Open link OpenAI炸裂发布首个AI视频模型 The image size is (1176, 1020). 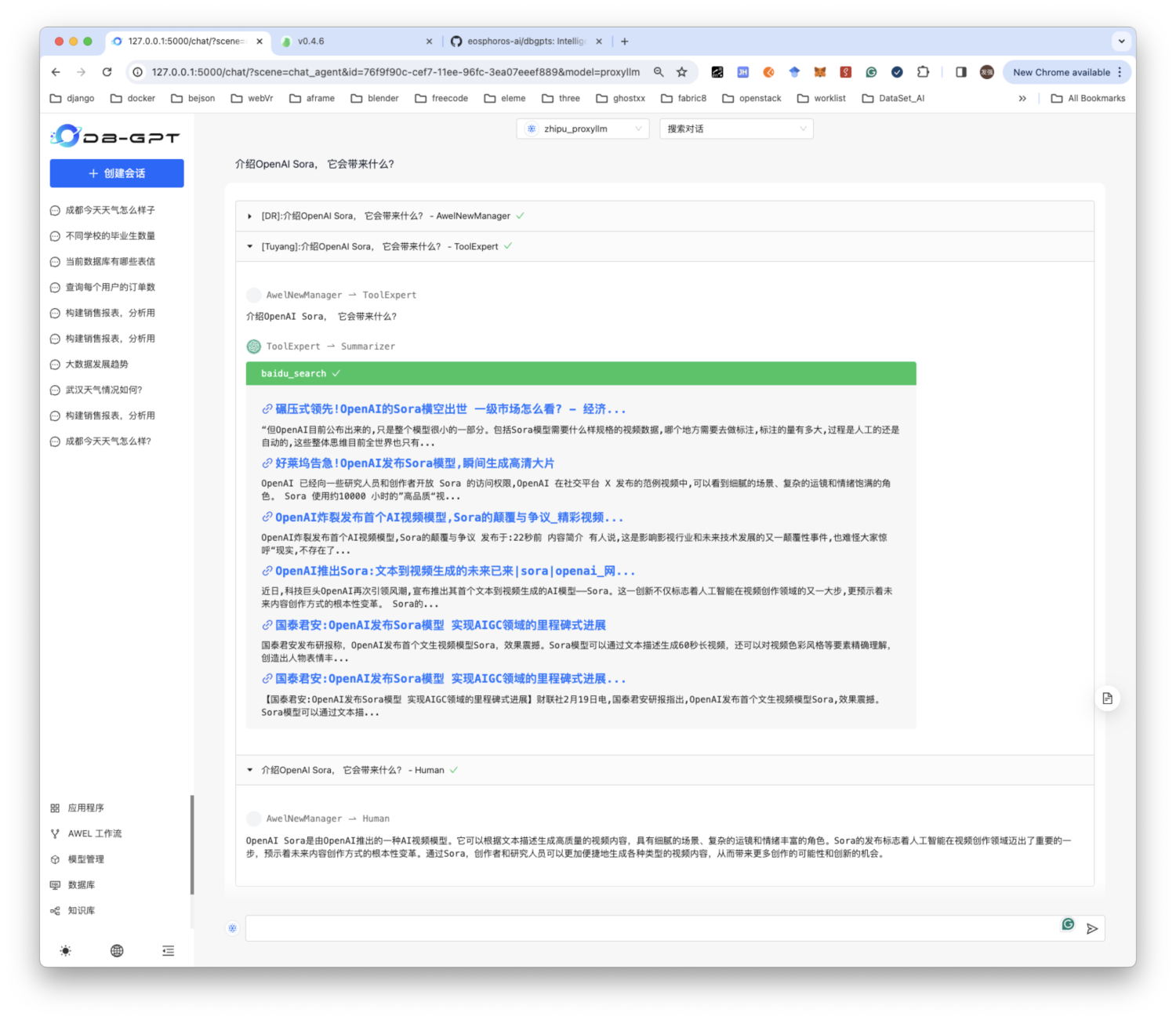point(442,517)
